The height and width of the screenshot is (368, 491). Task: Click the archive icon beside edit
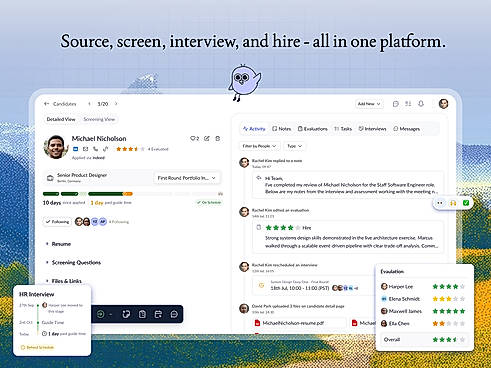pos(218,138)
